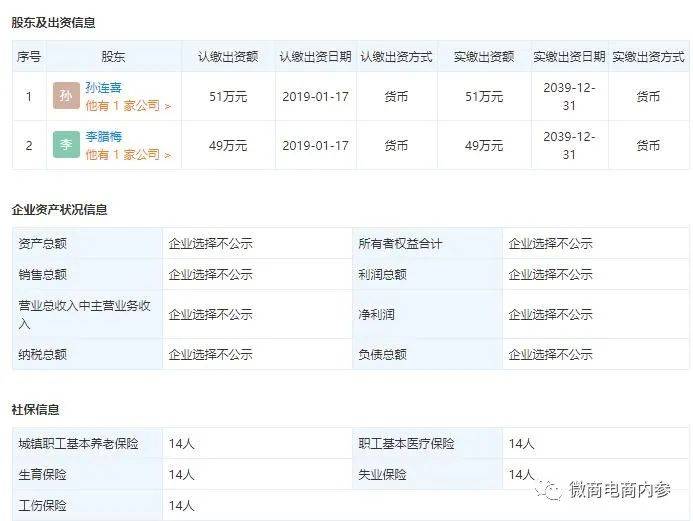This screenshot has width=693, height=521.
Task: Expand arrow next to 李腊梅's companies
Action: [x=168, y=156]
